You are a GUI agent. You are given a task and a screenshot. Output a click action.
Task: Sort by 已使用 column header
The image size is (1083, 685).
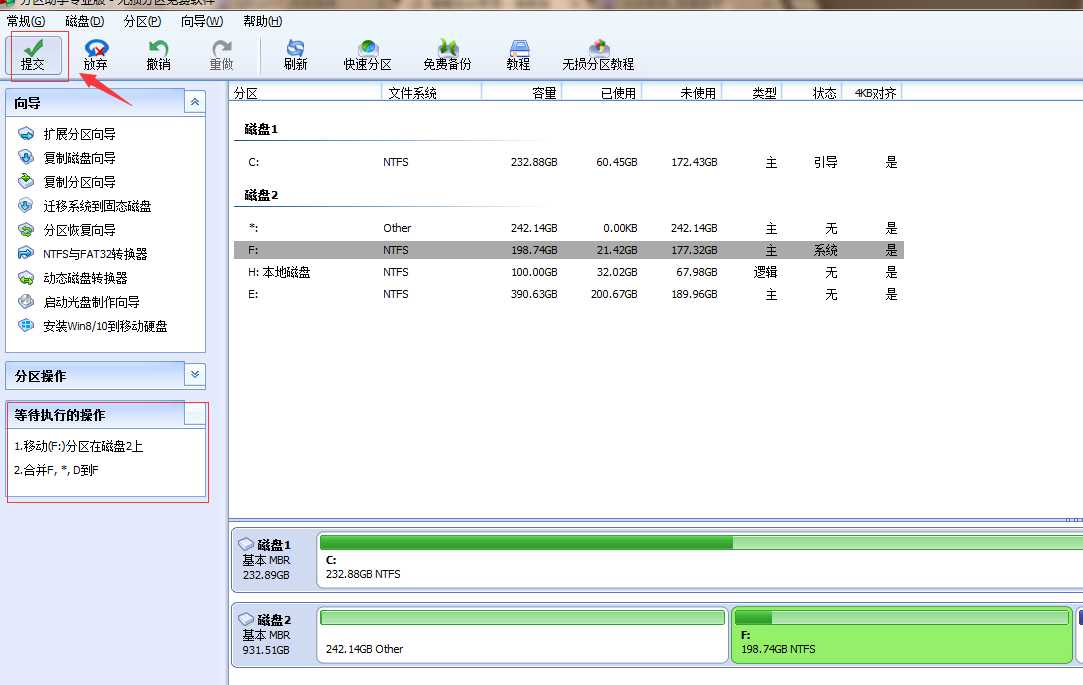(602, 93)
